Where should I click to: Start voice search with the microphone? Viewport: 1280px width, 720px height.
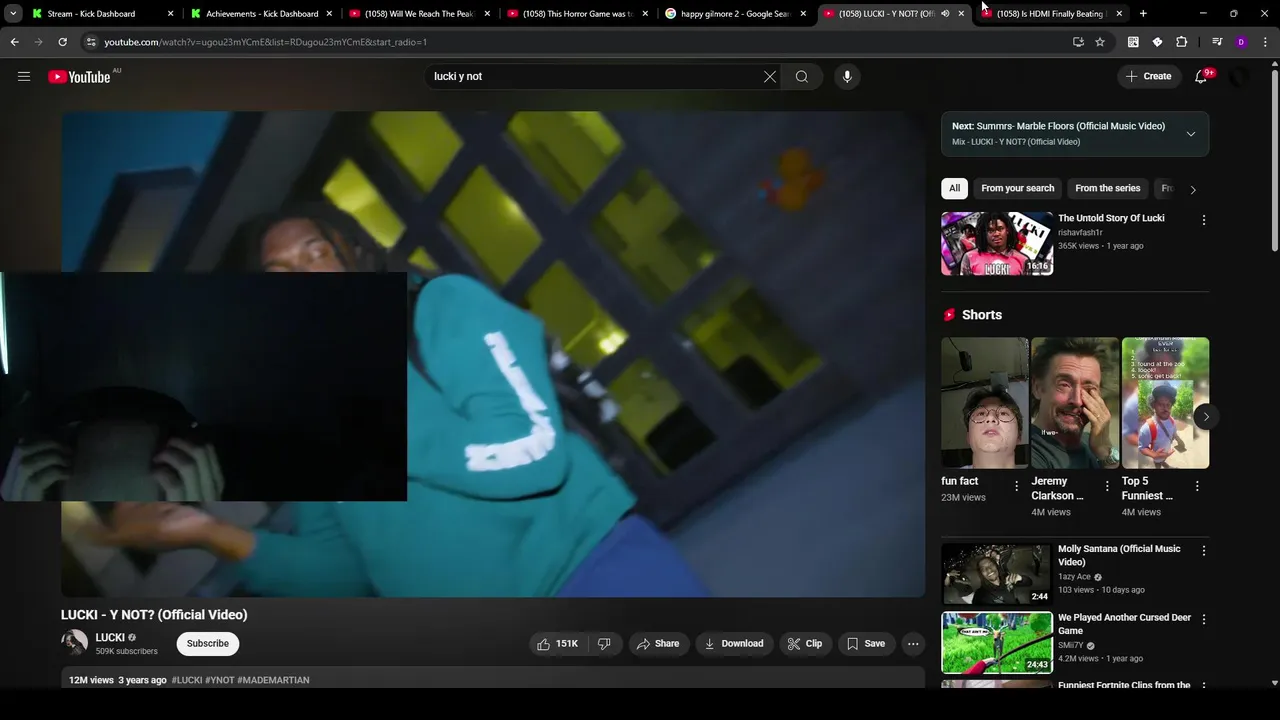(847, 76)
